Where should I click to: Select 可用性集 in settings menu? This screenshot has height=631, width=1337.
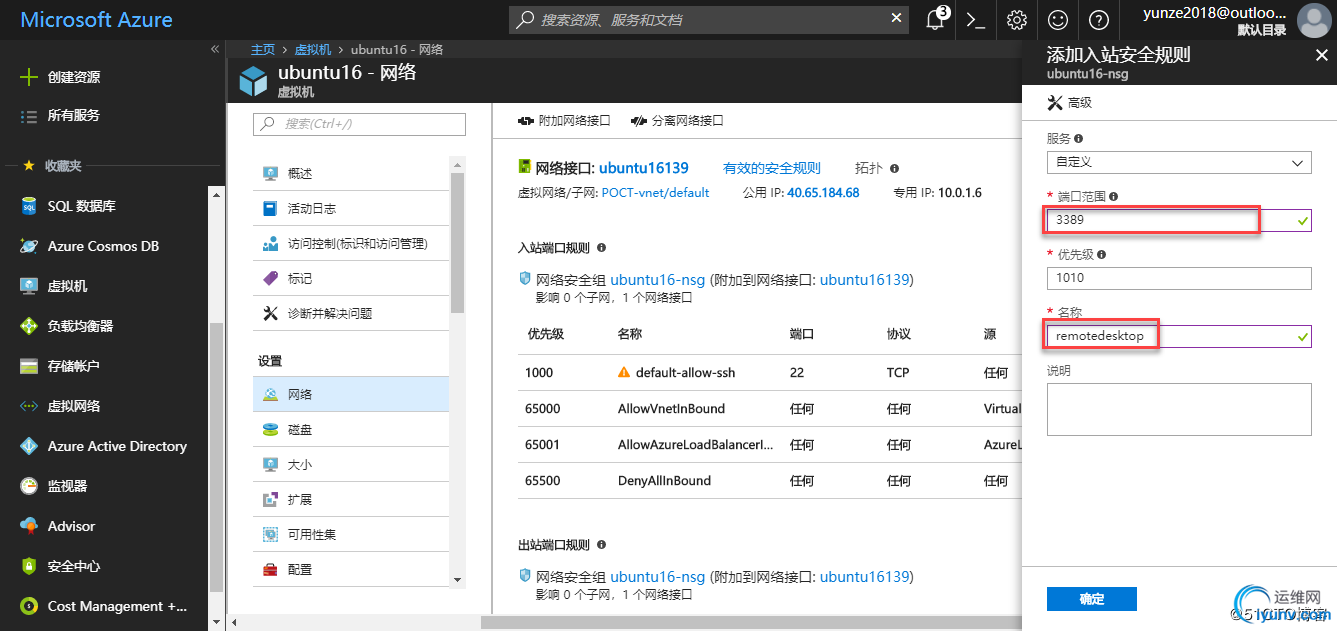(x=351, y=535)
